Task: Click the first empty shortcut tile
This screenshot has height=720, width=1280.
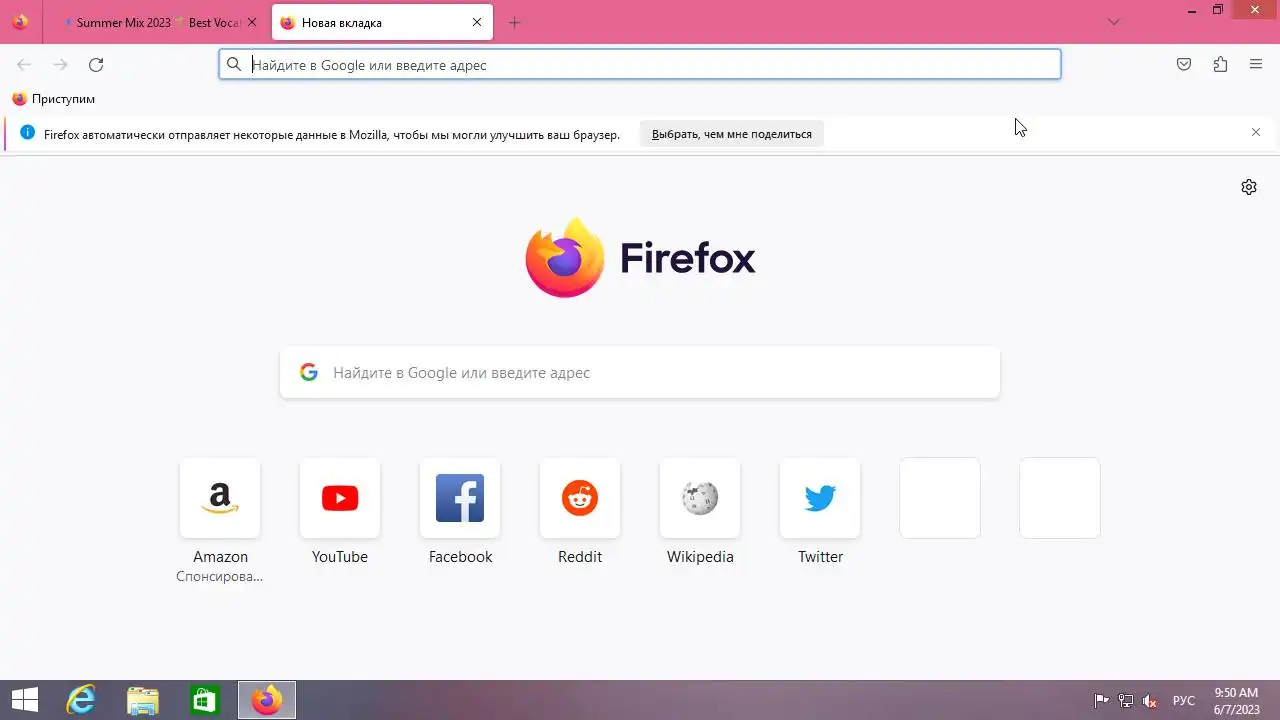Action: 940,498
